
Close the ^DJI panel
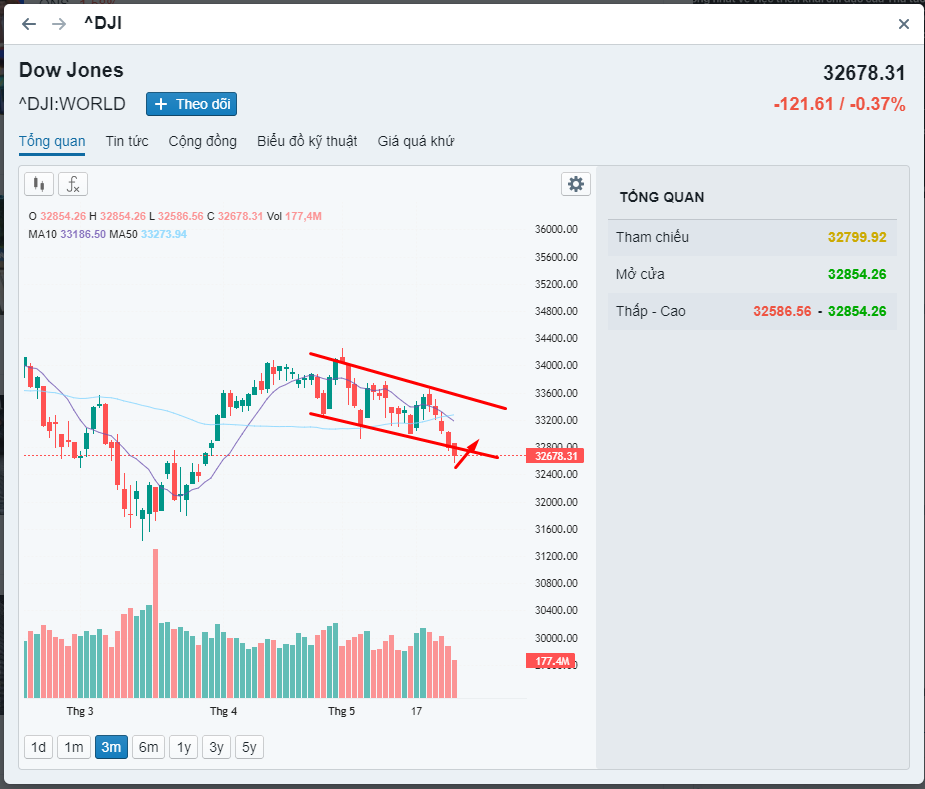click(904, 24)
